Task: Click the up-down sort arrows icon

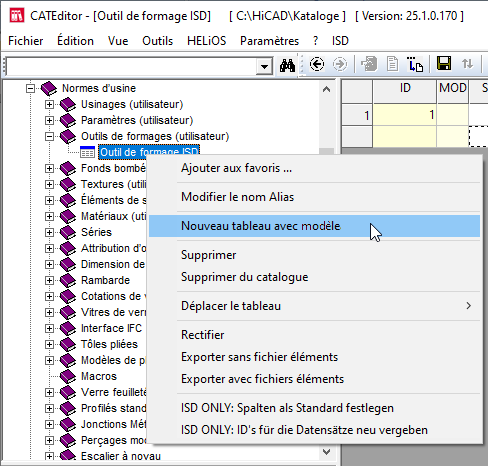Action: [467, 63]
